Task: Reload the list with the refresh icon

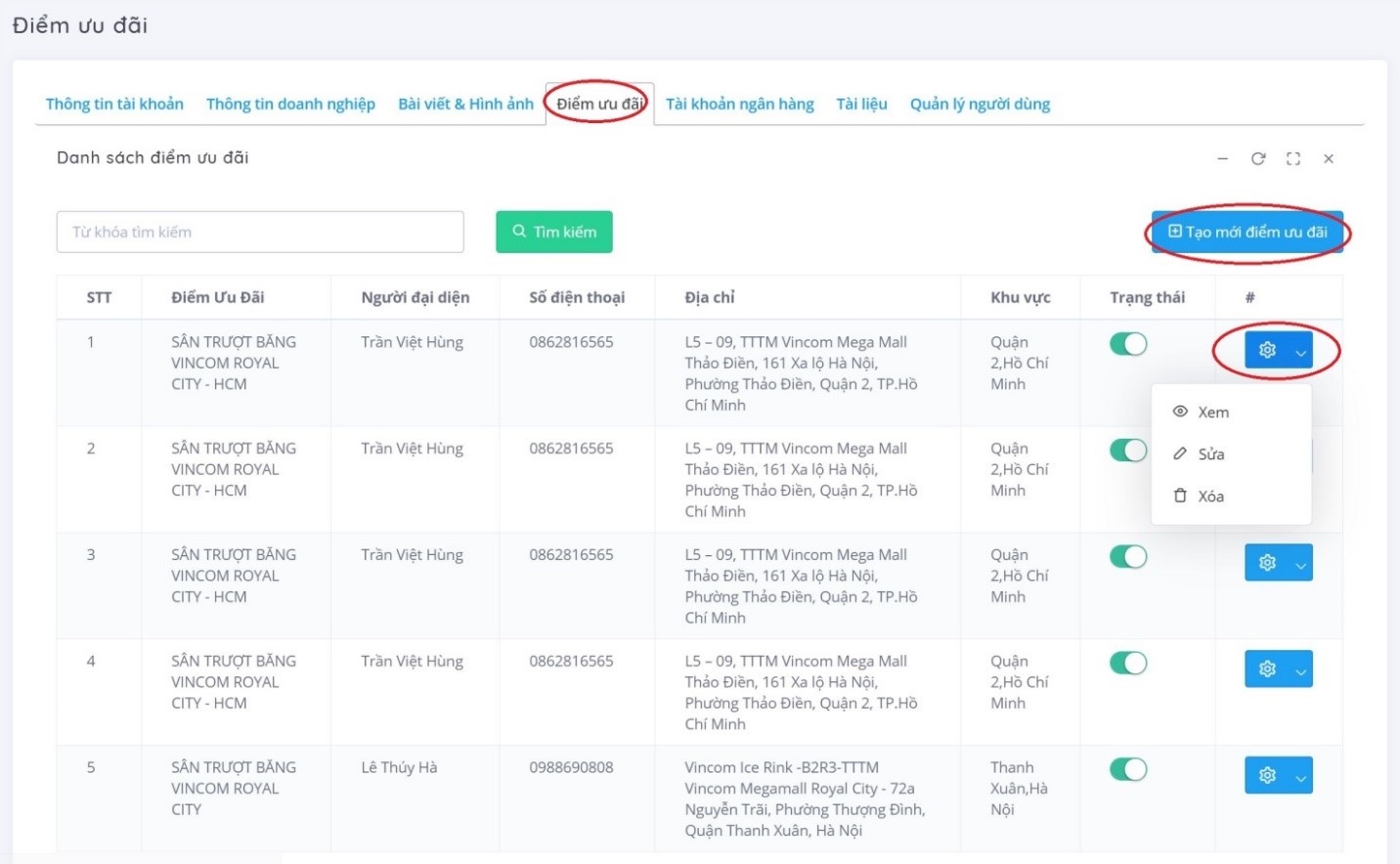Action: [1258, 158]
